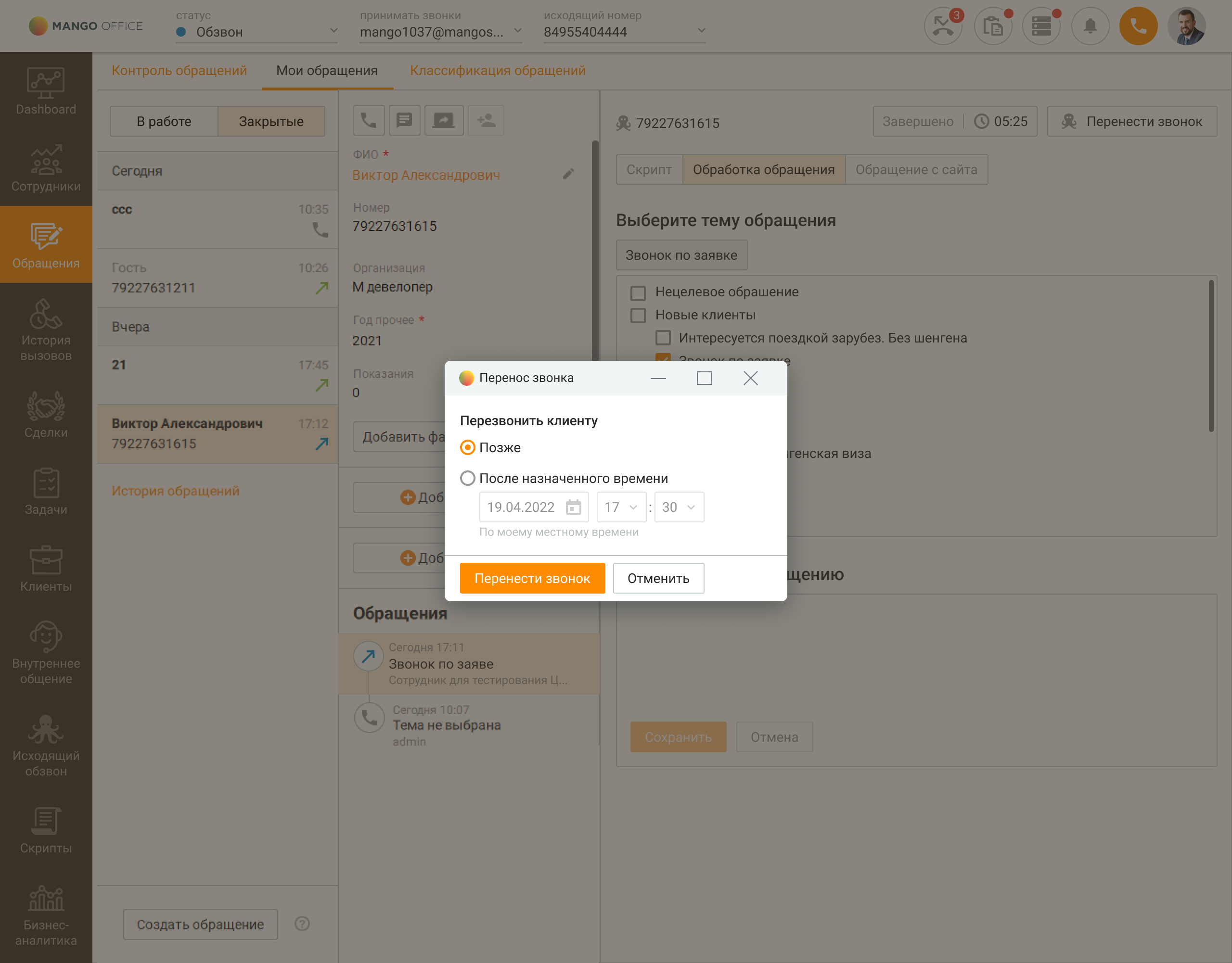Screen dimensions: 1232x963
Task: Switch to Классификация обращений tab
Action: (x=498, y=71)
